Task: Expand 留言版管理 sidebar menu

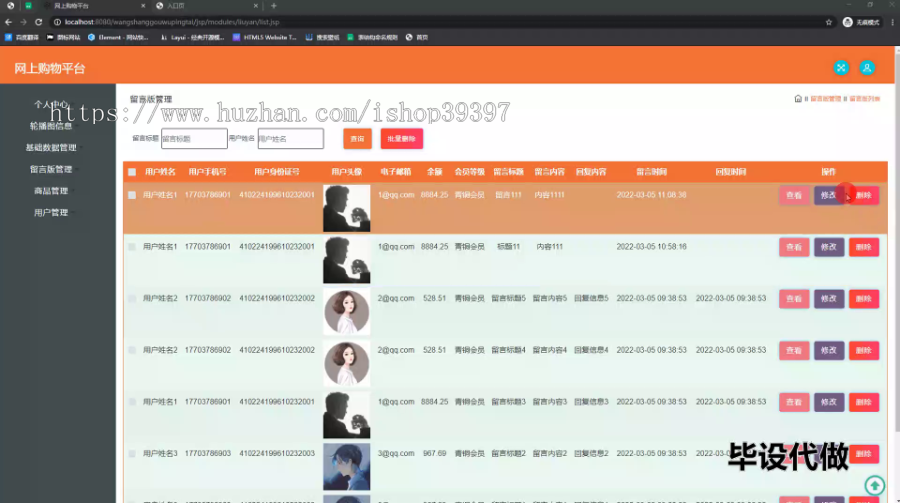Action: 51,169
